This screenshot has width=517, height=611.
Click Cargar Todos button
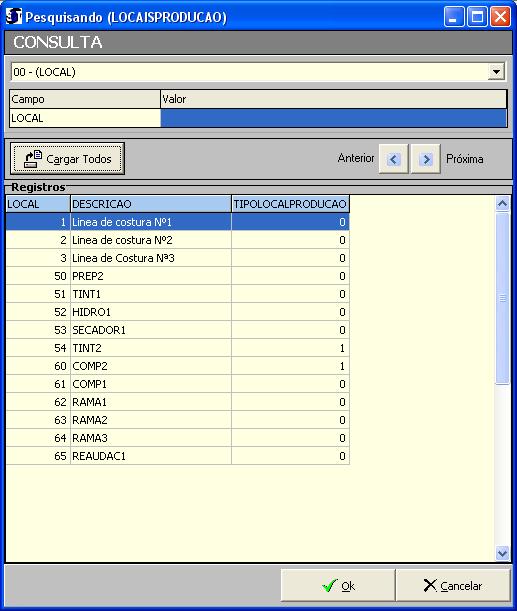67,159
